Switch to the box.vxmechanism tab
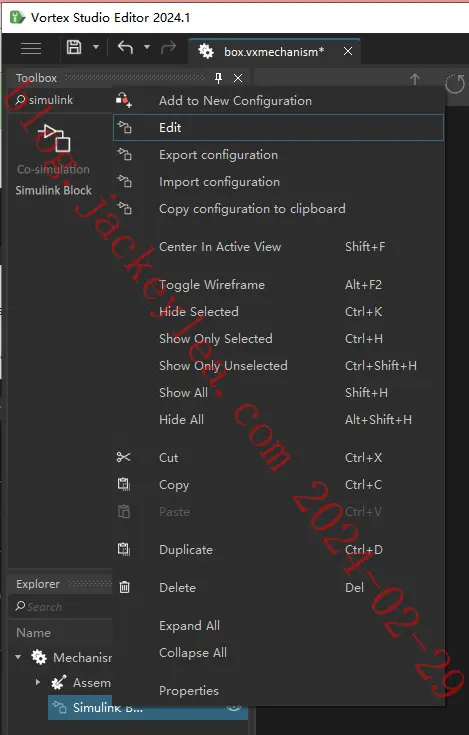Image resolution: width=469 pixels, height=735 pixels. pyautogui.click(x=274, y=51)
